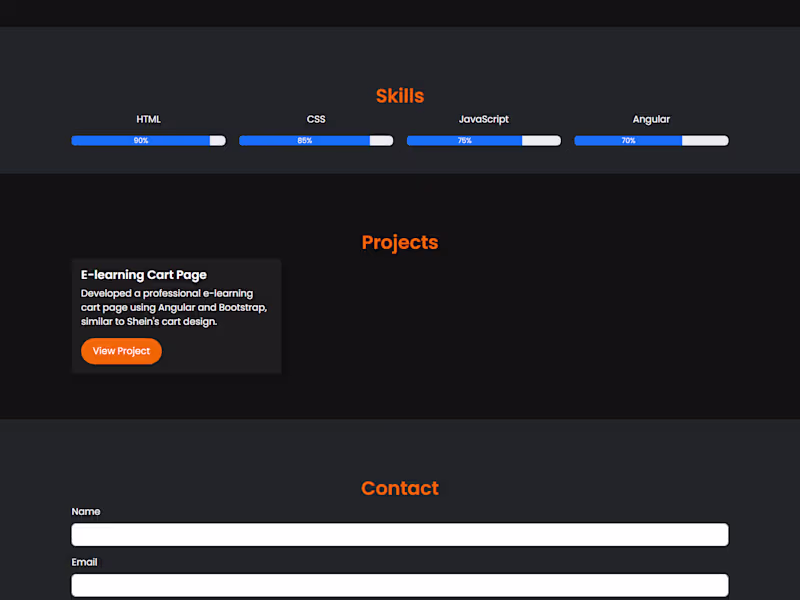The height and width of the screenshot is (600, 800).
Task: Focus the Email input field
Action: pyautogui.click(x=400, y=585)
